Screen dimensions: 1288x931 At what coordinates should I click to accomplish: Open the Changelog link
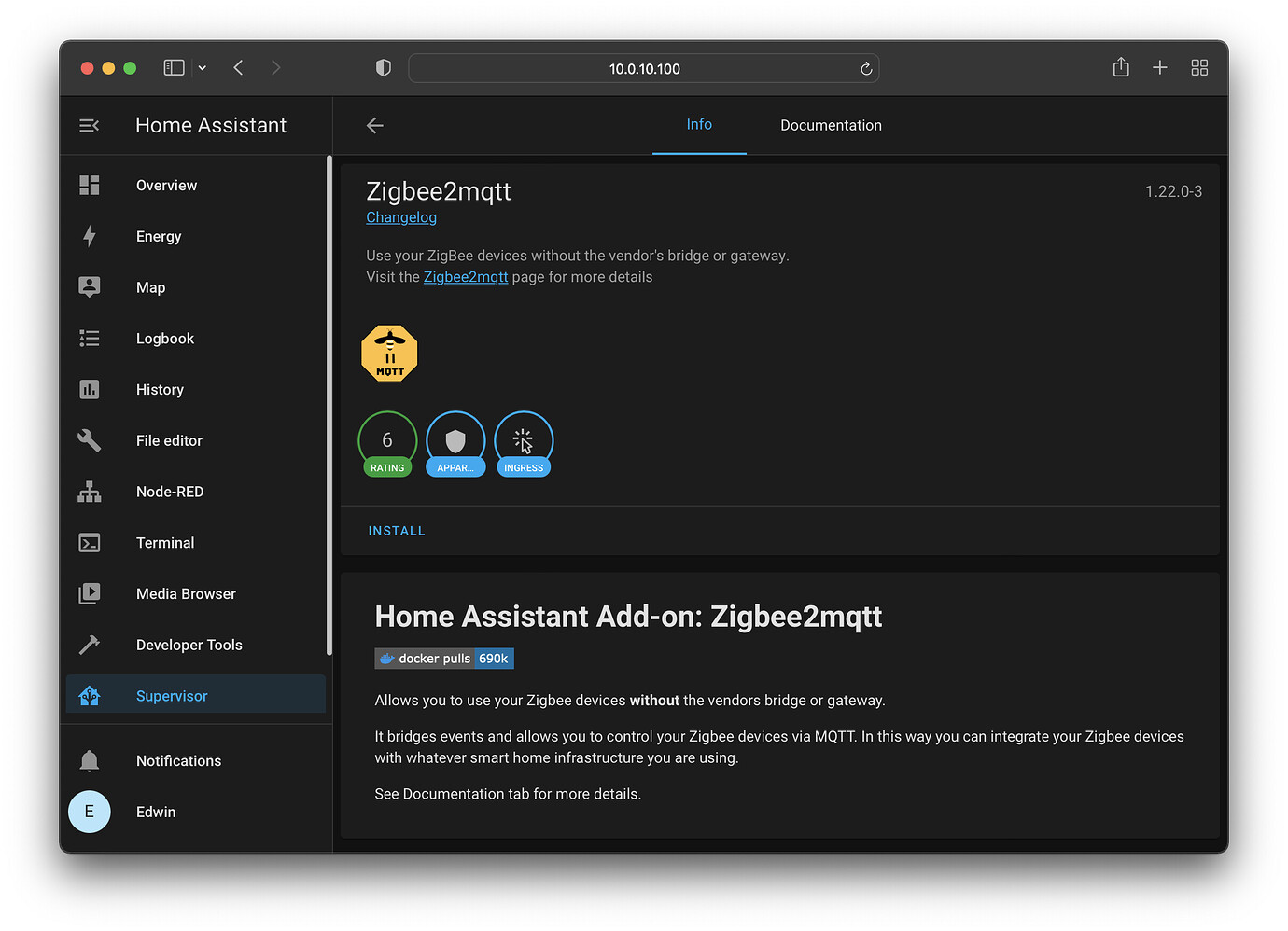[401, 216]
